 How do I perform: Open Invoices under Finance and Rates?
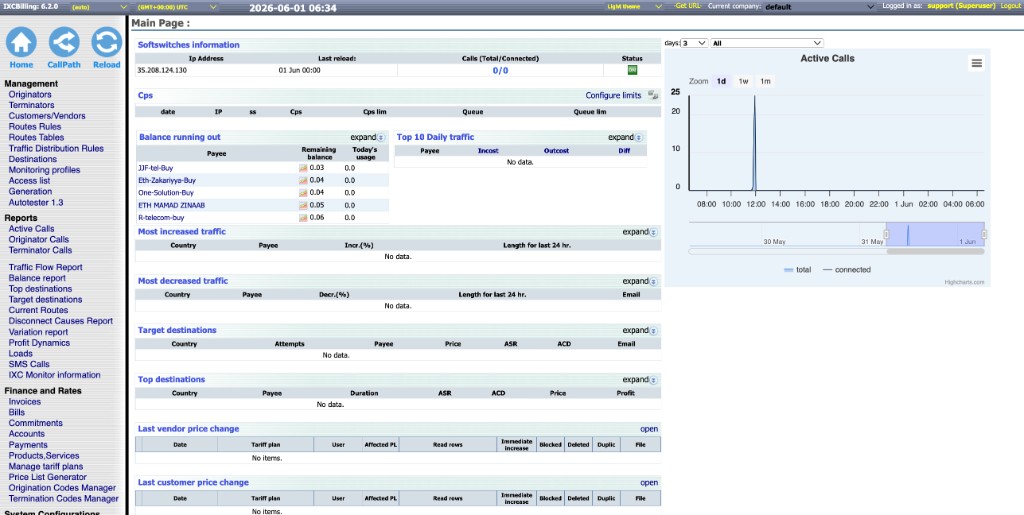tap(25, 402)
